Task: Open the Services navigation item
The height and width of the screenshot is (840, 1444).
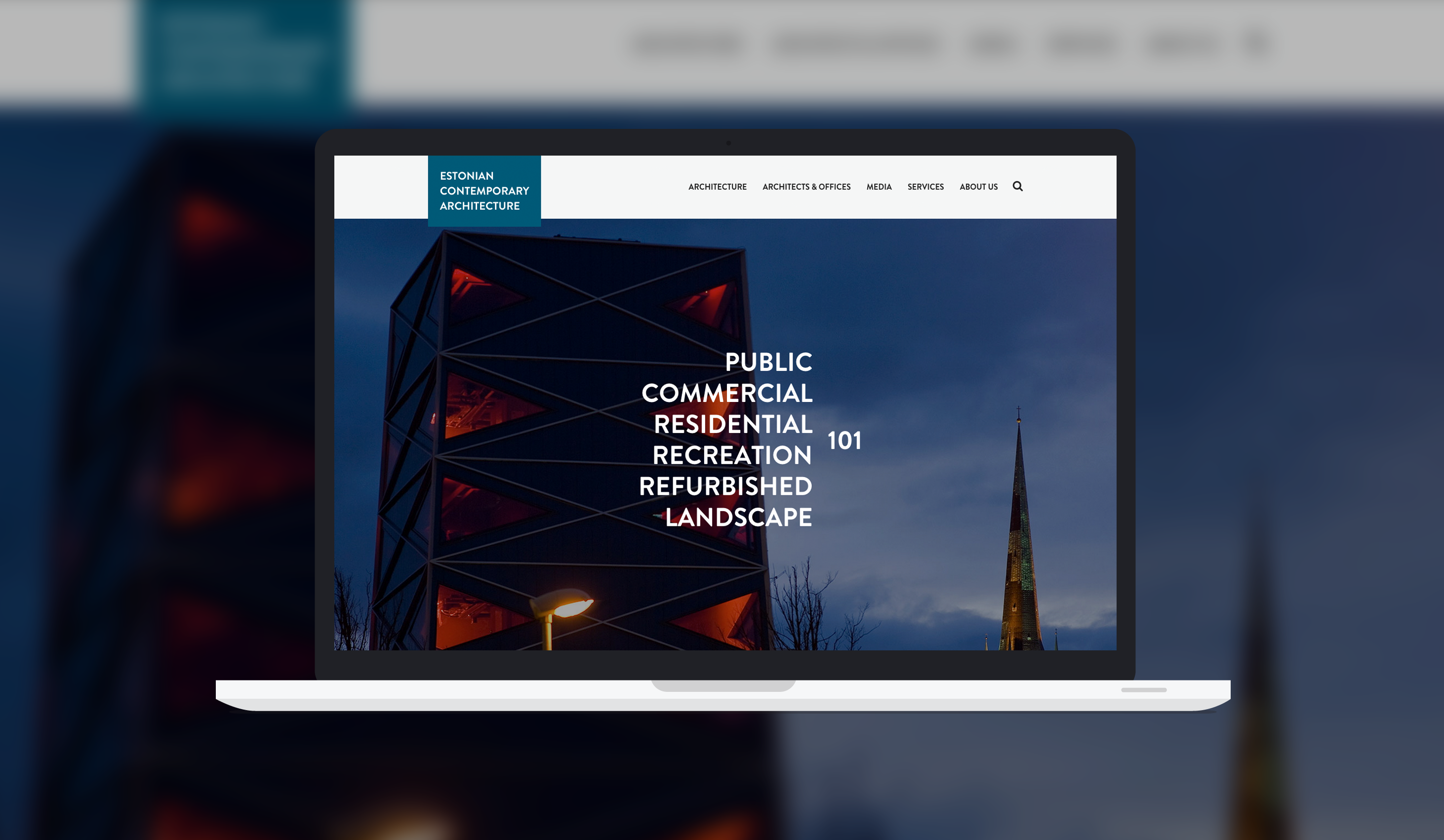Action: (x=925, y=187)
